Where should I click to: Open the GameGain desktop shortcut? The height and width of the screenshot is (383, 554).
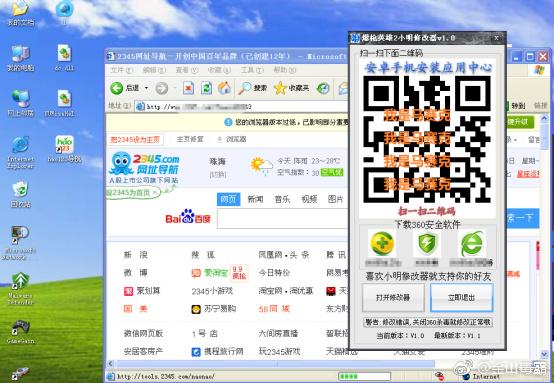20,331
